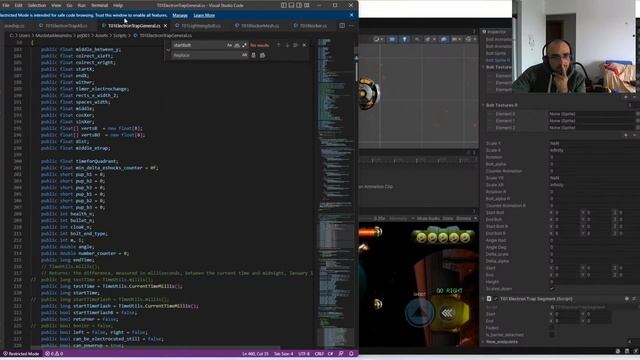Open the Terminal menu in VS Code
Viewport: 640px width, 360px height.
pyautogui.click(x=99, y=5)
